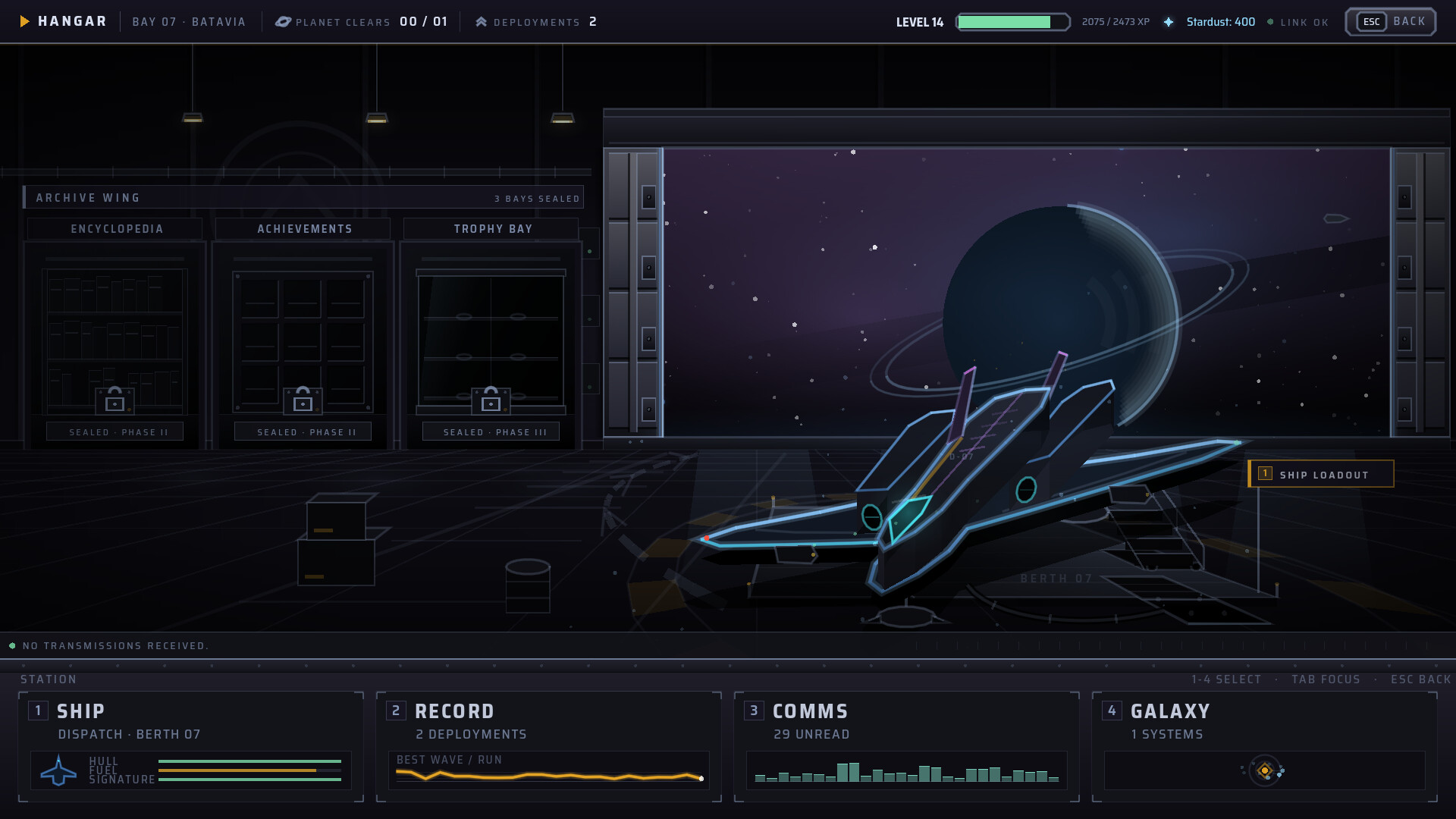Click the '3 BAYS SEALED' text
Screen dimensions: 1456x819
click(x=537, y=199)
